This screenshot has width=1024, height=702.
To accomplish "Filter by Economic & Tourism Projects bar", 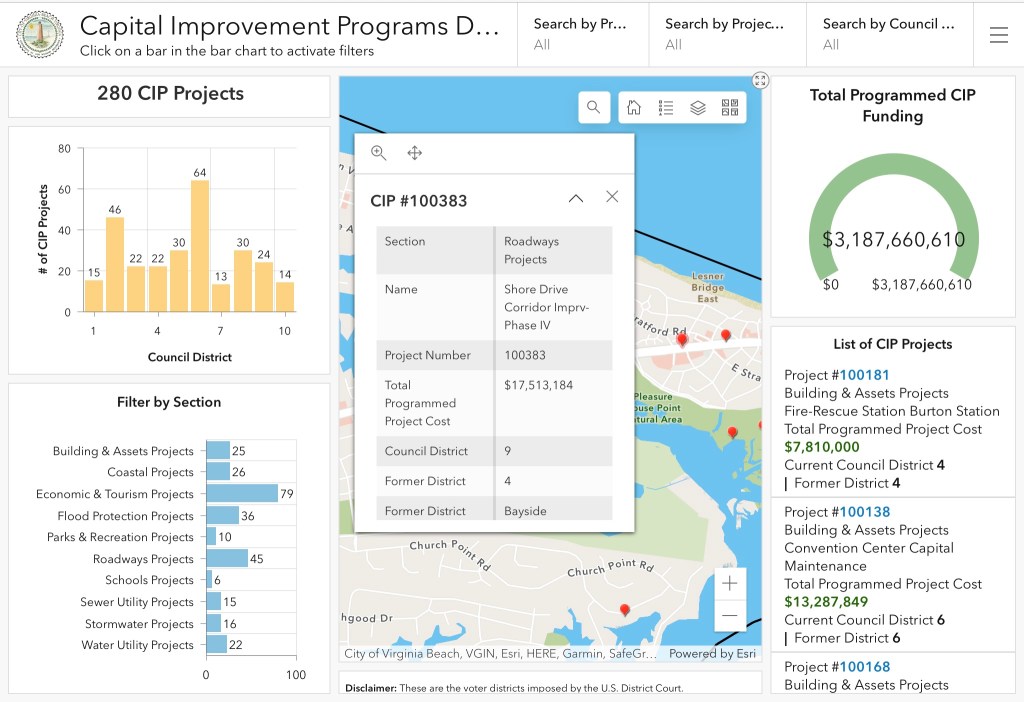I will (242, 494).
